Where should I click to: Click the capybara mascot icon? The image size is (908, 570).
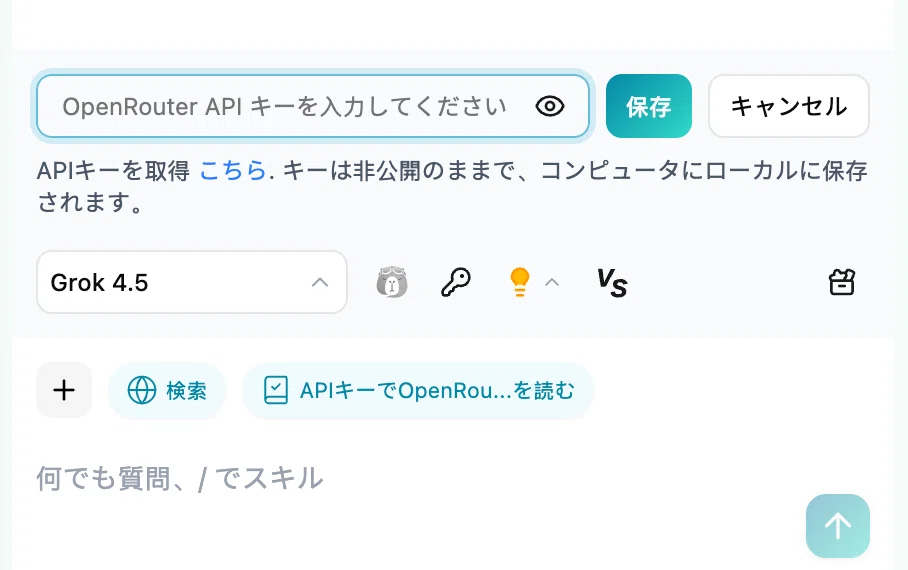(x=392, y=282)
